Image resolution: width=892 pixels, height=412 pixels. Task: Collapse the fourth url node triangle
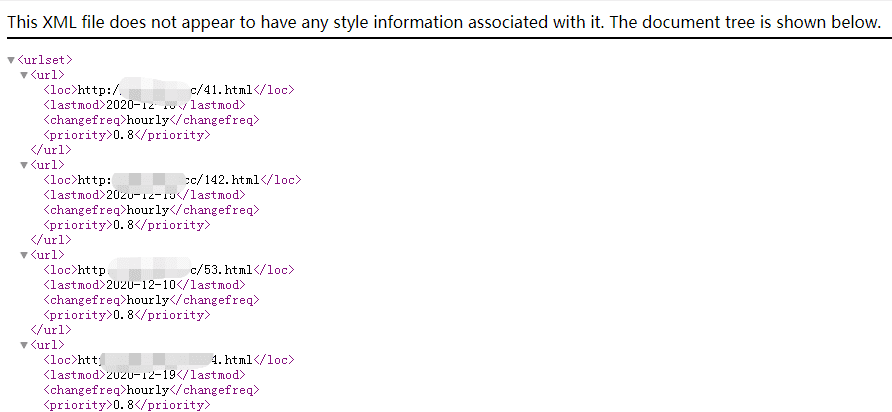(24, 345)
